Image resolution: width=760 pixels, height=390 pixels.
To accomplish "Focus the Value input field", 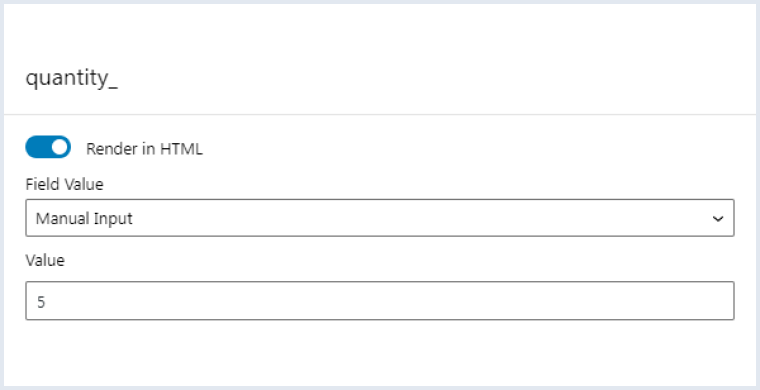I will pos(380,300).
